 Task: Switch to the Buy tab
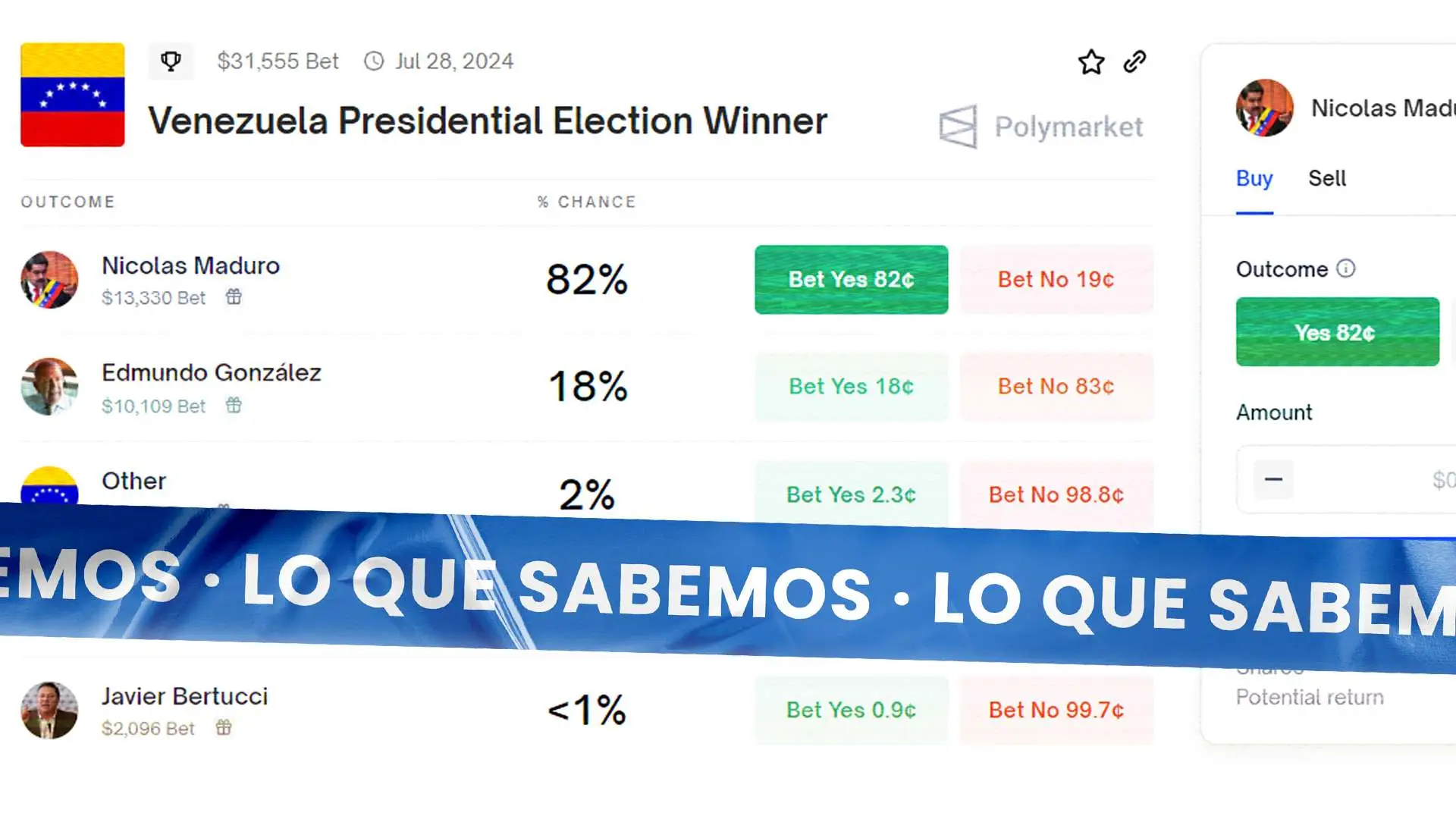click(x=1254, y=179)
